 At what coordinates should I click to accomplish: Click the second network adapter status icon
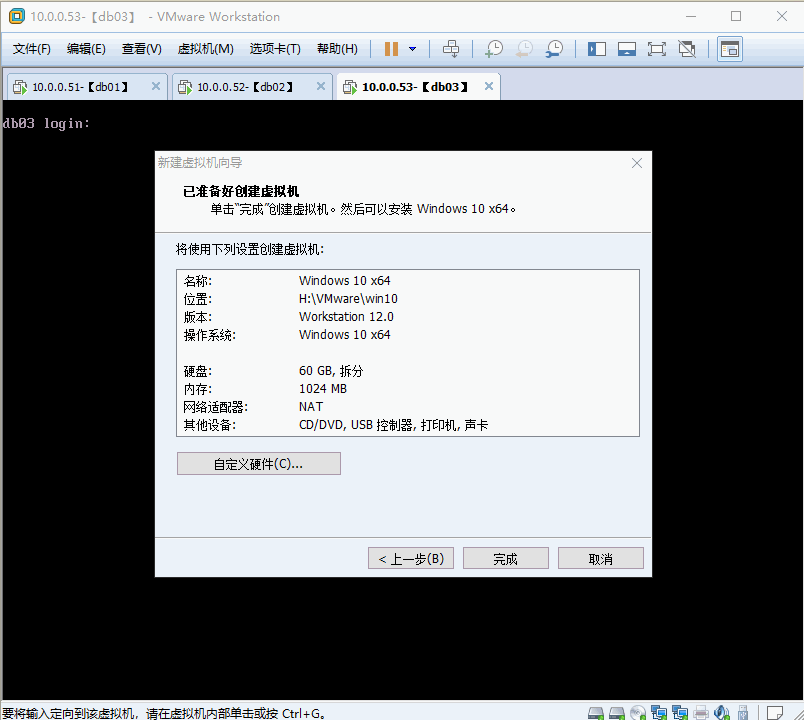click(680, 713)
